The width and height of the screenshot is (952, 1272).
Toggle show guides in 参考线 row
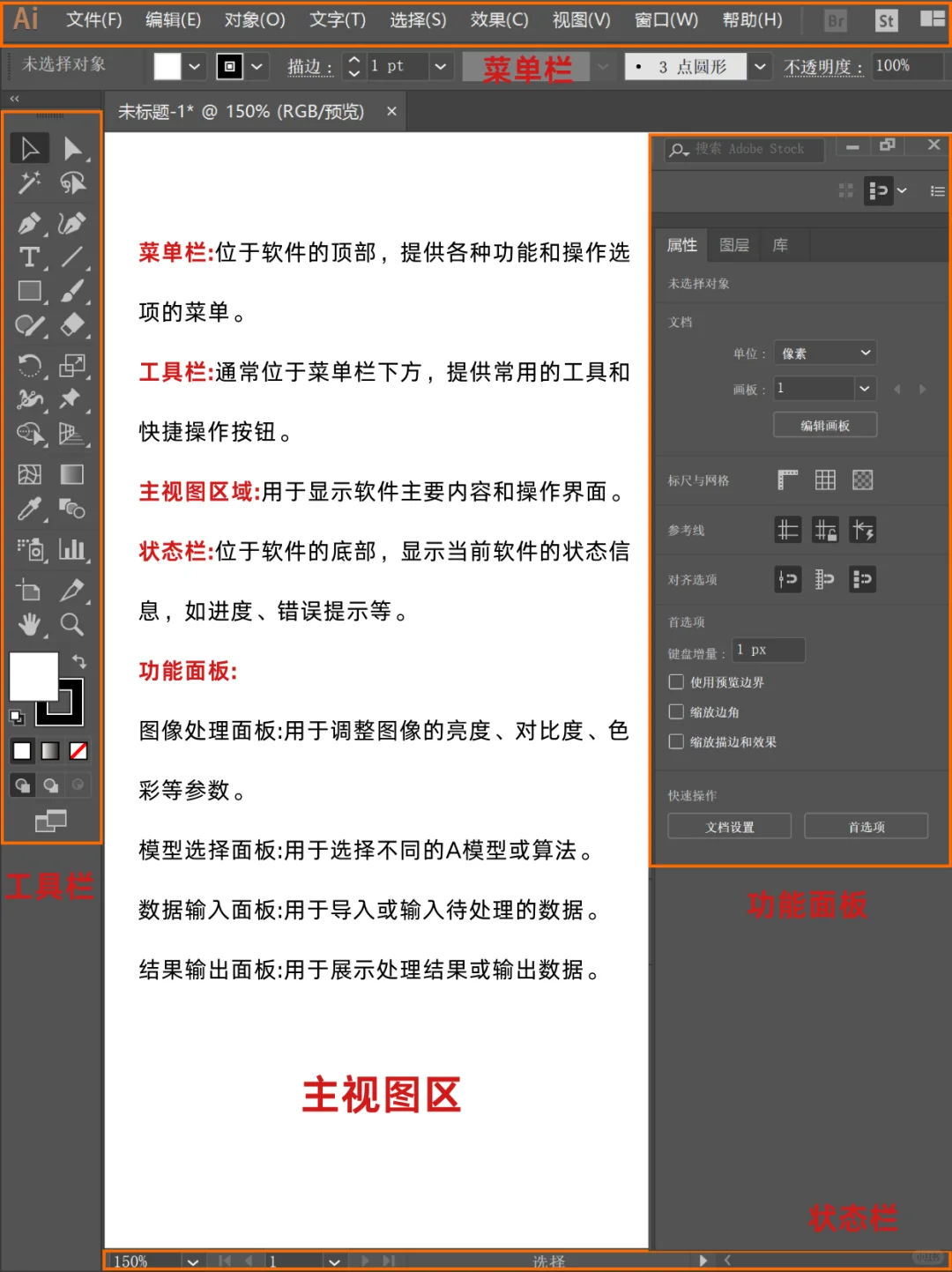[x=787, y=530]
